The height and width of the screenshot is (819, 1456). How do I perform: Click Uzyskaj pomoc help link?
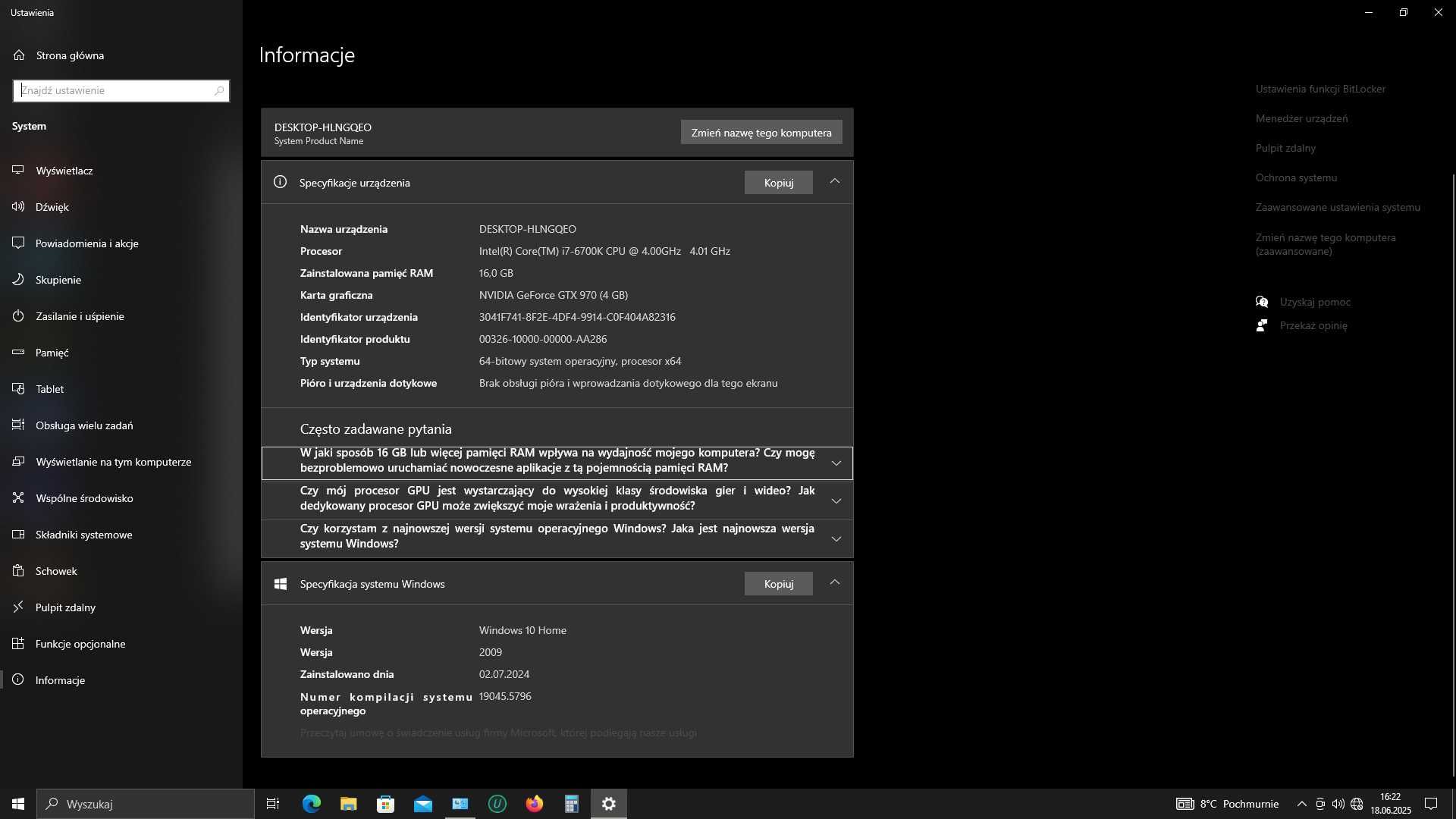[1315, 302]
